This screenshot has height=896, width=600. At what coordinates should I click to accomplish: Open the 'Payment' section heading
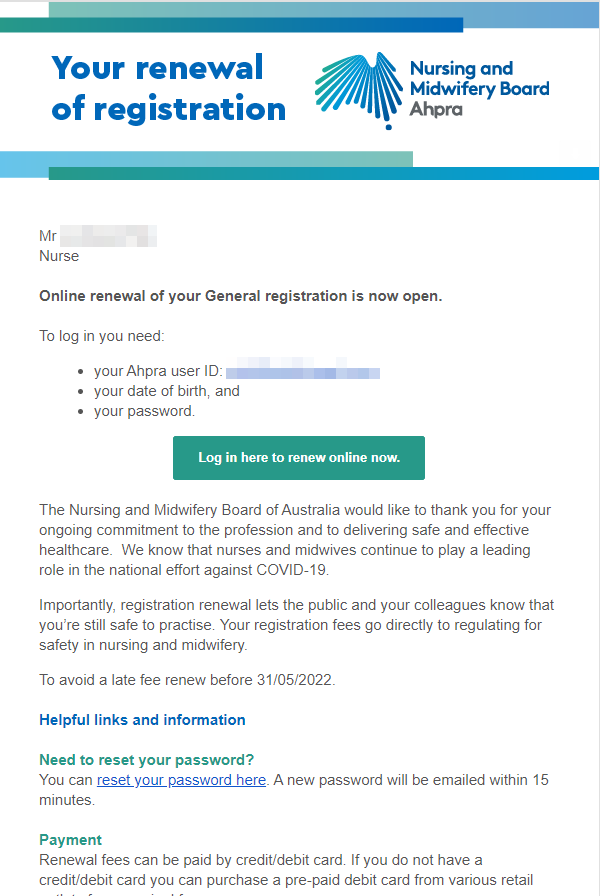(x=63, y=840)
